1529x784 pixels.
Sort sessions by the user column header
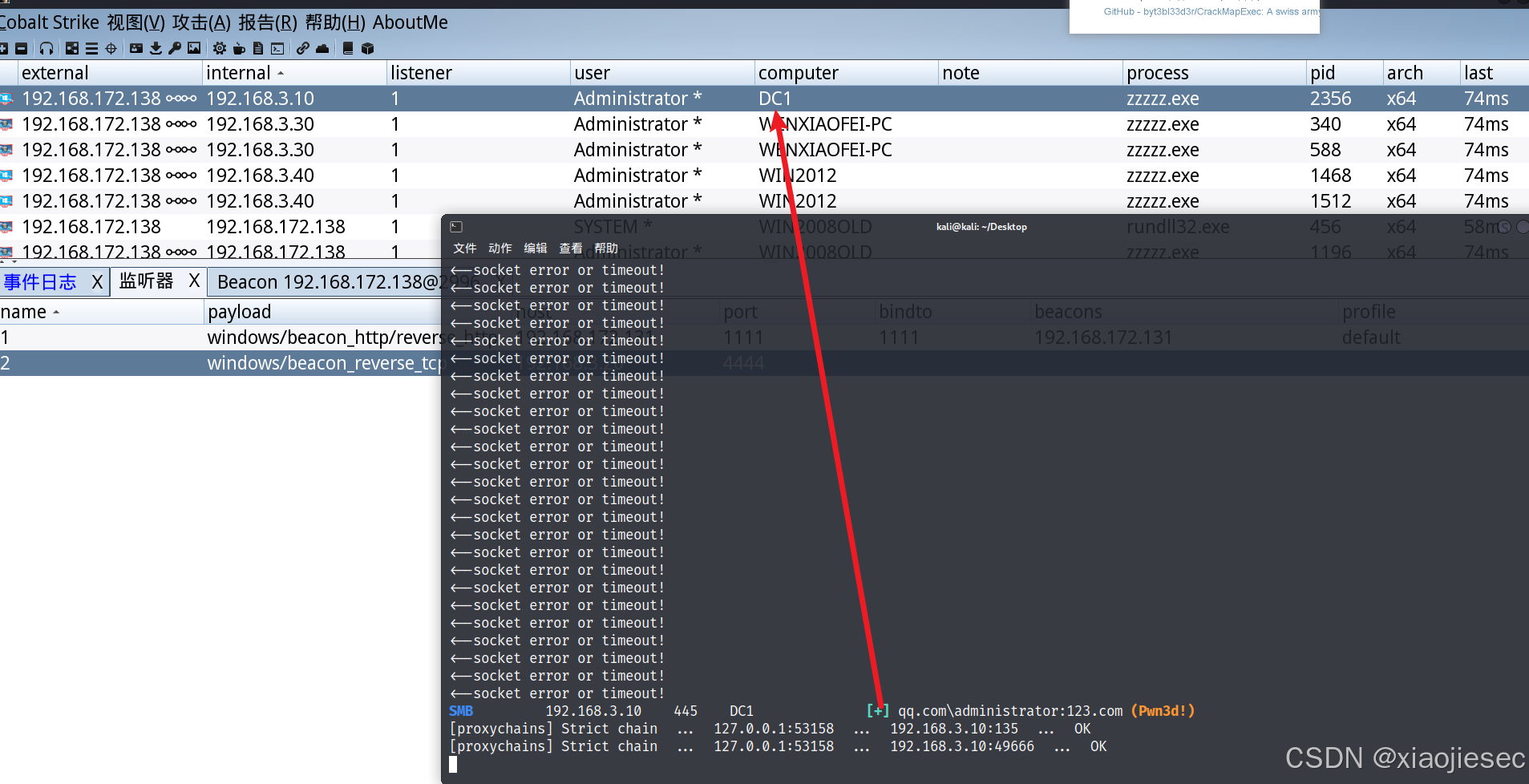tap(662, 73)
